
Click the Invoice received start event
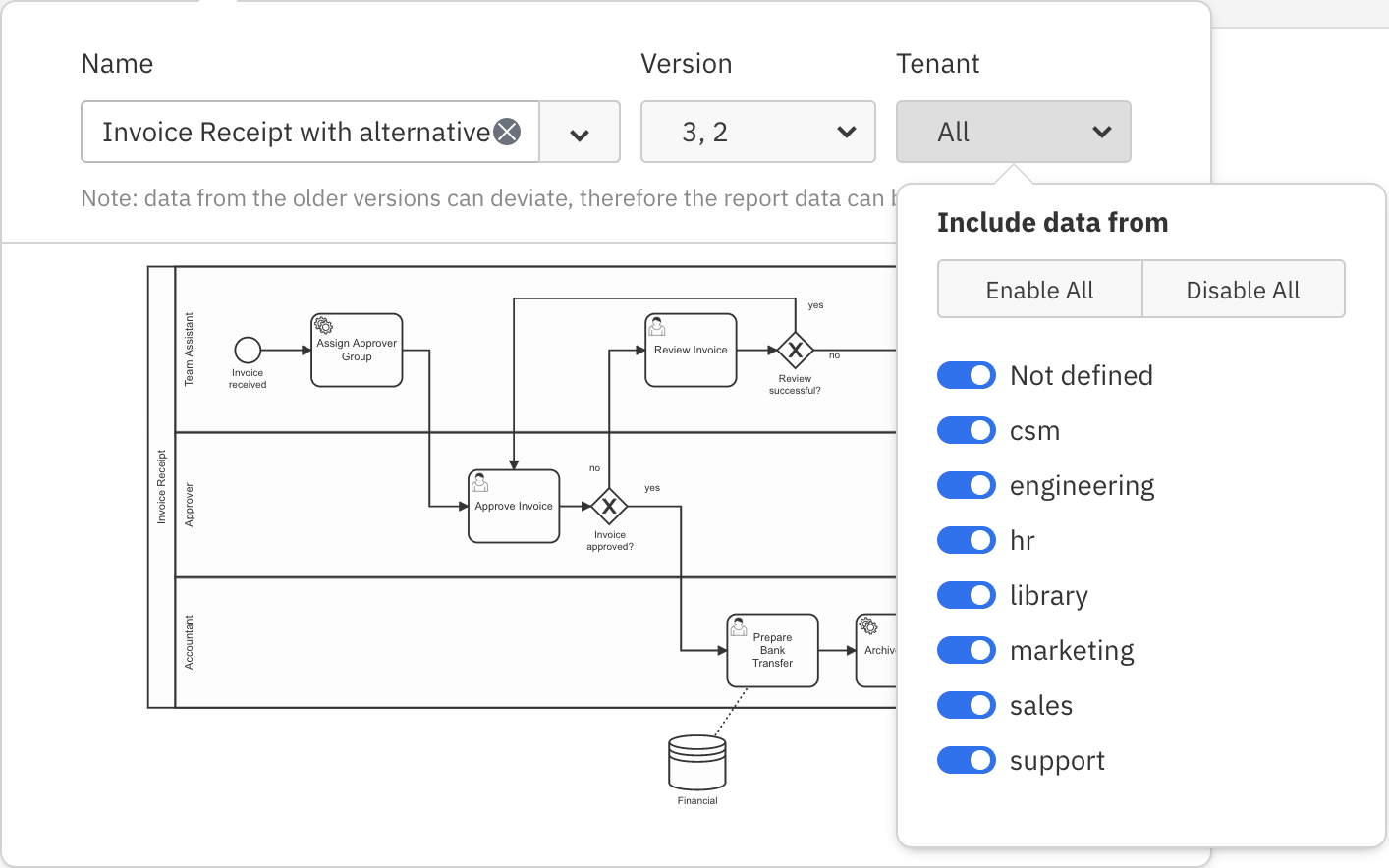(248, 350)
